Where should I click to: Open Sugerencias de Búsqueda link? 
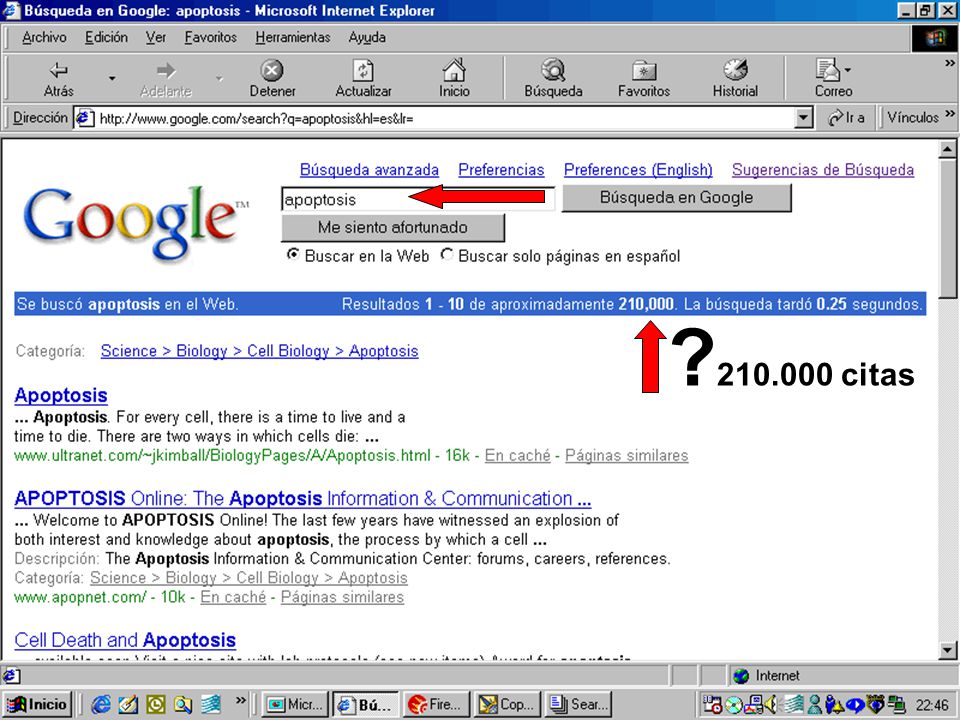point(823,170)
